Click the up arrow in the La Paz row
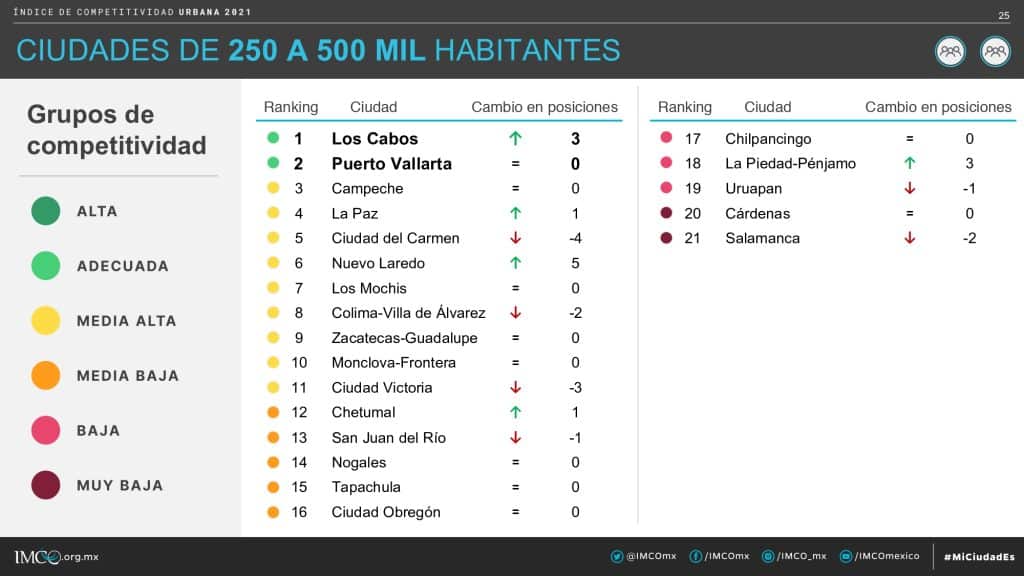Viewport: 1024px width, 576px height. coord(515,213)
